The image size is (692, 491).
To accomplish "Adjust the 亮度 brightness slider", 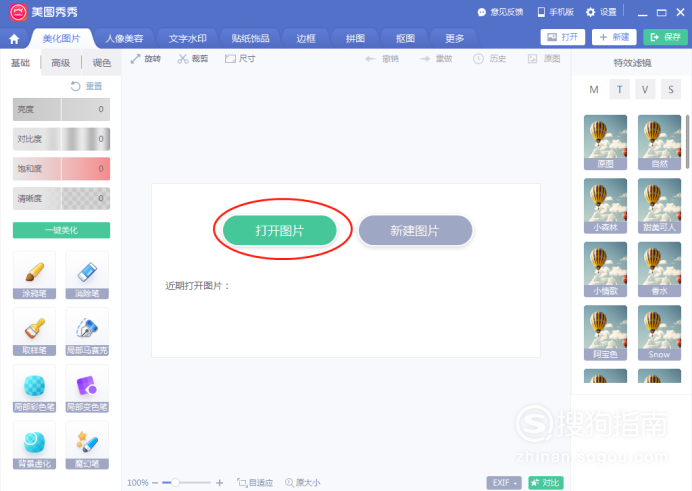I will coord(61,109).
